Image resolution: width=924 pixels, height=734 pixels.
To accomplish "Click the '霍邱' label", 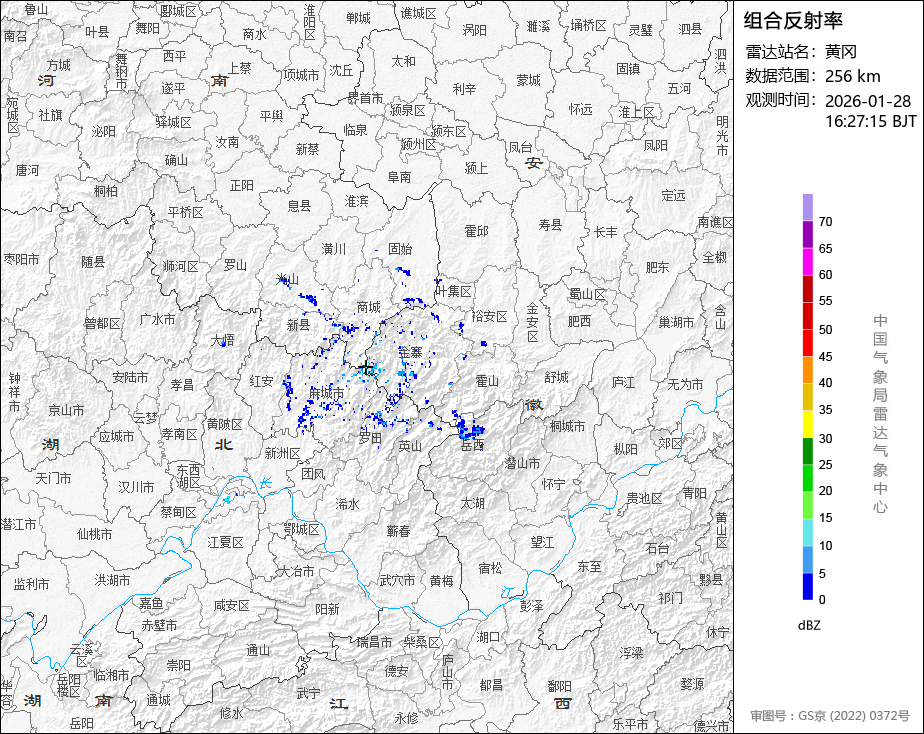I will click(x=476, y=231).
